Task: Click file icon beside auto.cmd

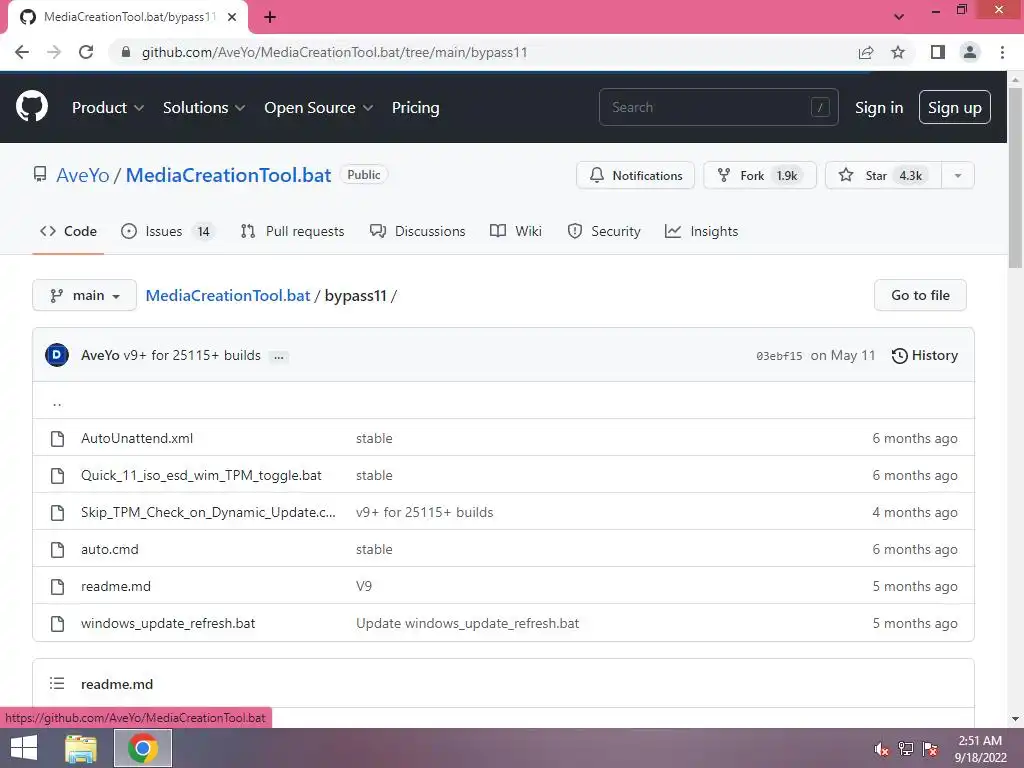Action: [57, 549]
